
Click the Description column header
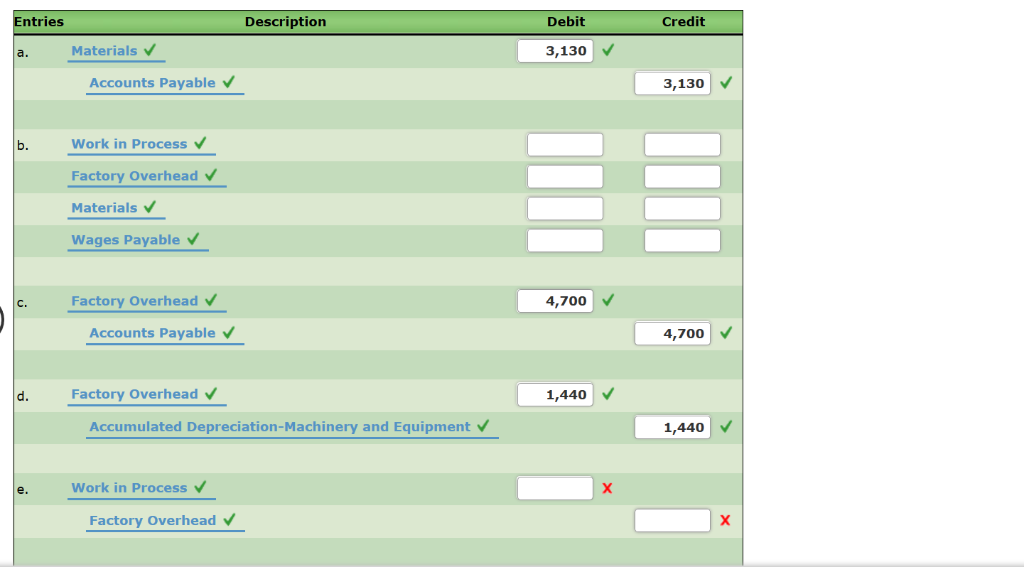click(285, 22)
